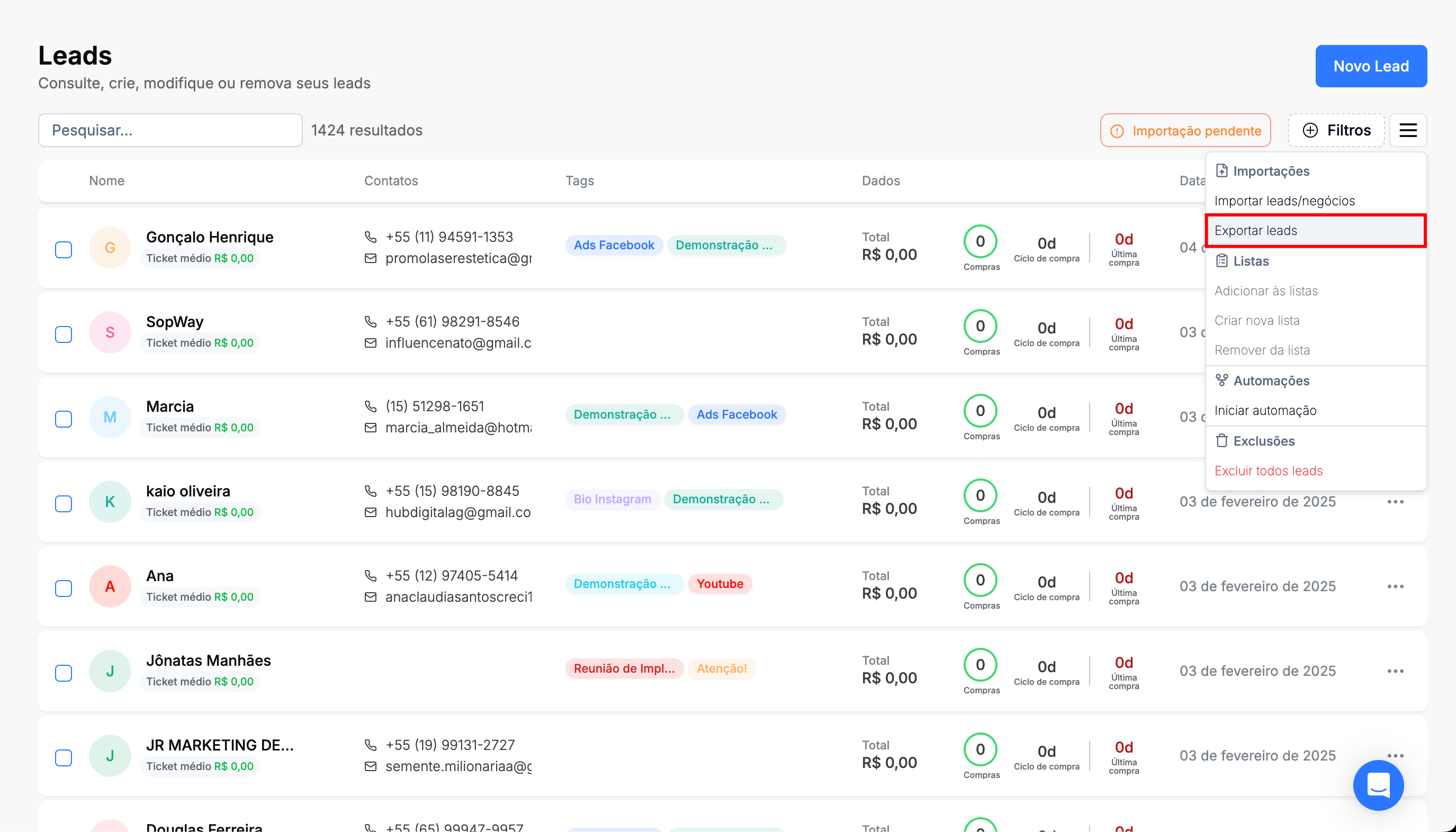Click the Importações document icon
The width and height of the screenshot is (1456, 832).
(x=1221, y=171)
